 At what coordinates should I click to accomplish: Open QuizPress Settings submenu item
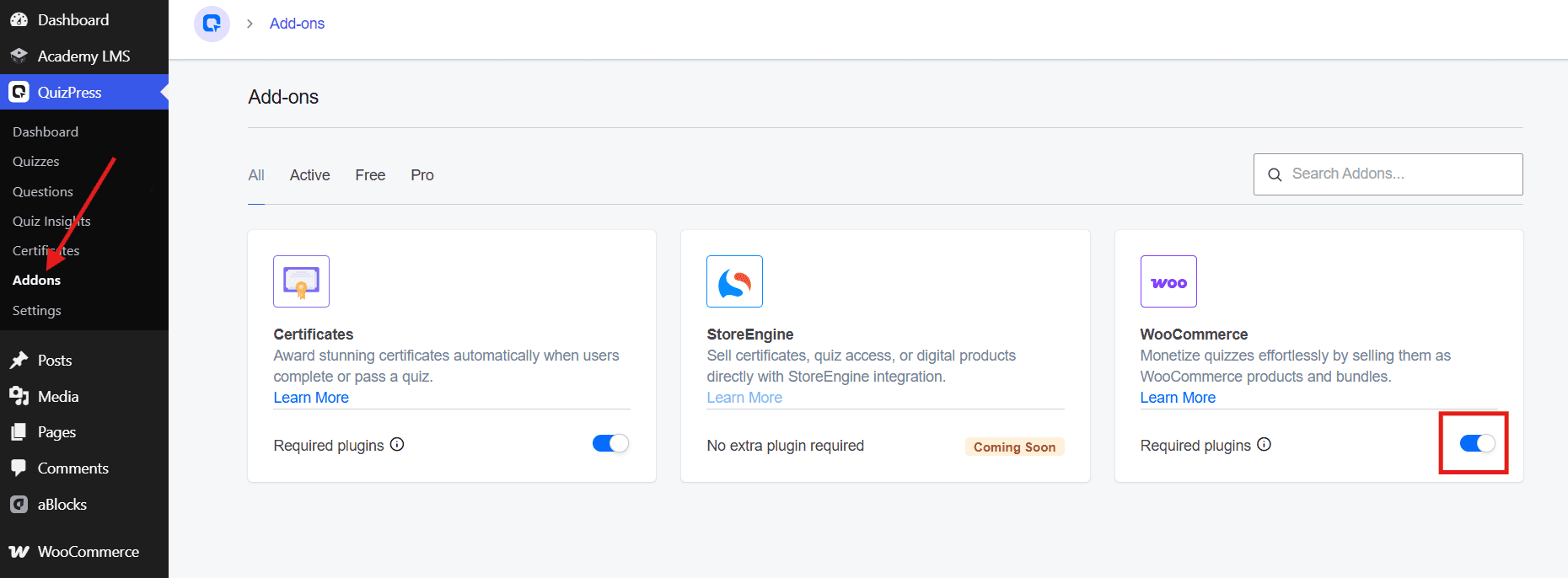coord(37,310)
